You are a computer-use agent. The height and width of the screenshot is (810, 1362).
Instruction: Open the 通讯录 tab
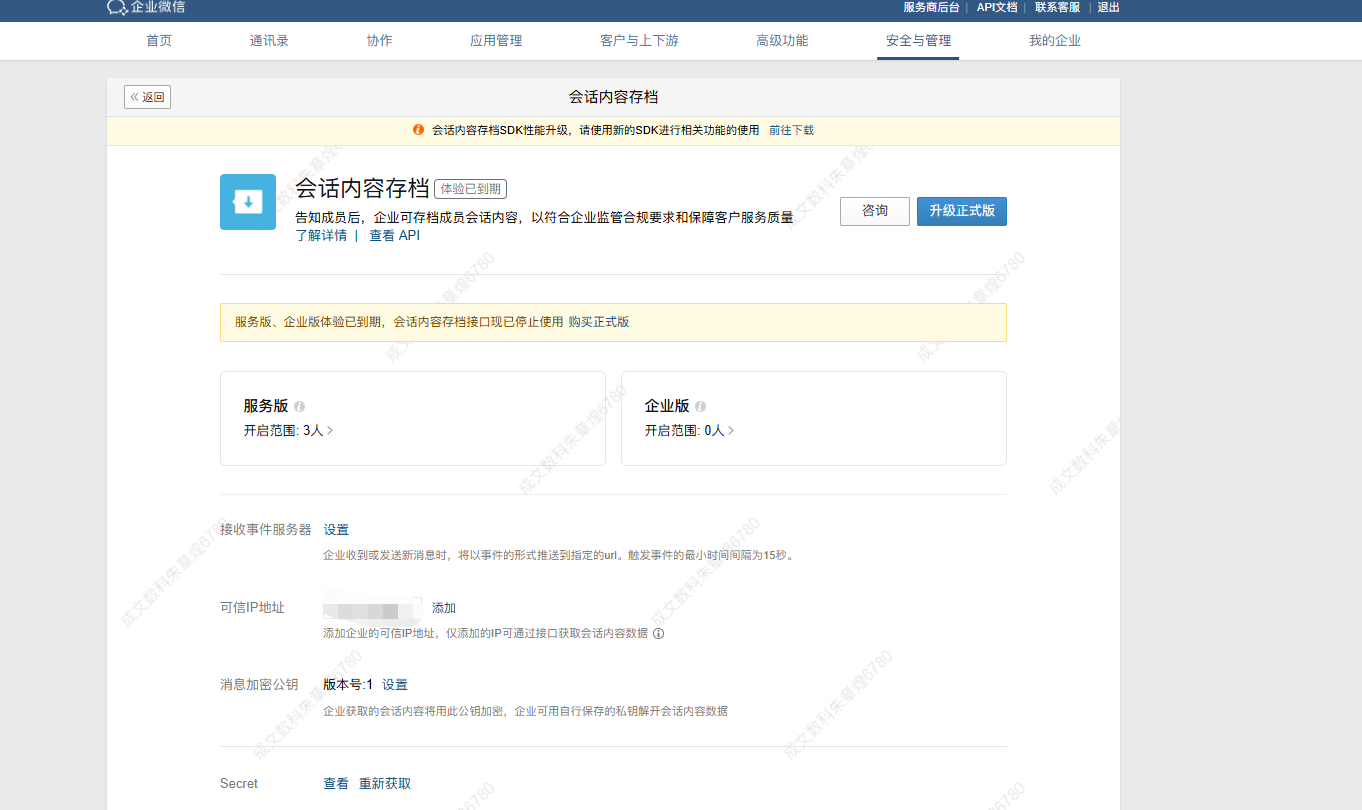[x=269, y=41]
